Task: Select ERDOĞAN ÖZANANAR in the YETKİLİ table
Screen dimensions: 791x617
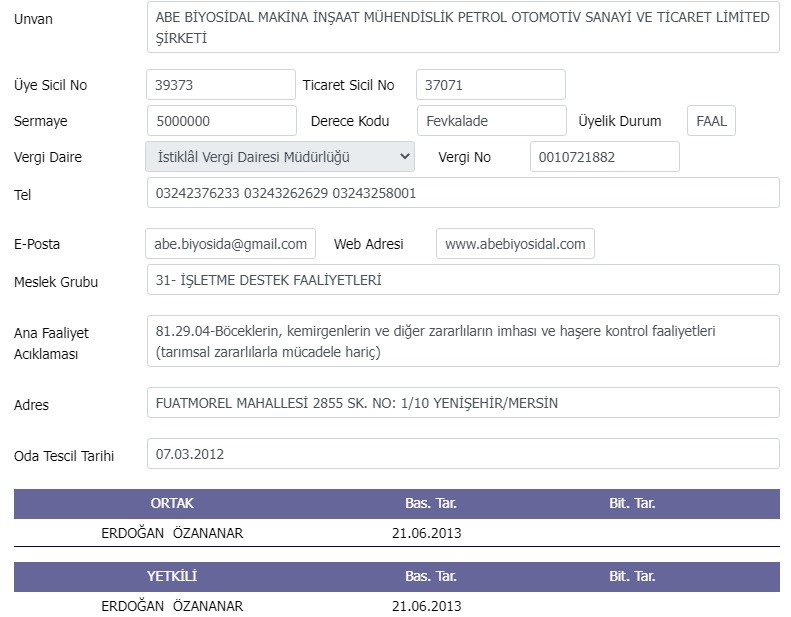Action: click(172, 606)
